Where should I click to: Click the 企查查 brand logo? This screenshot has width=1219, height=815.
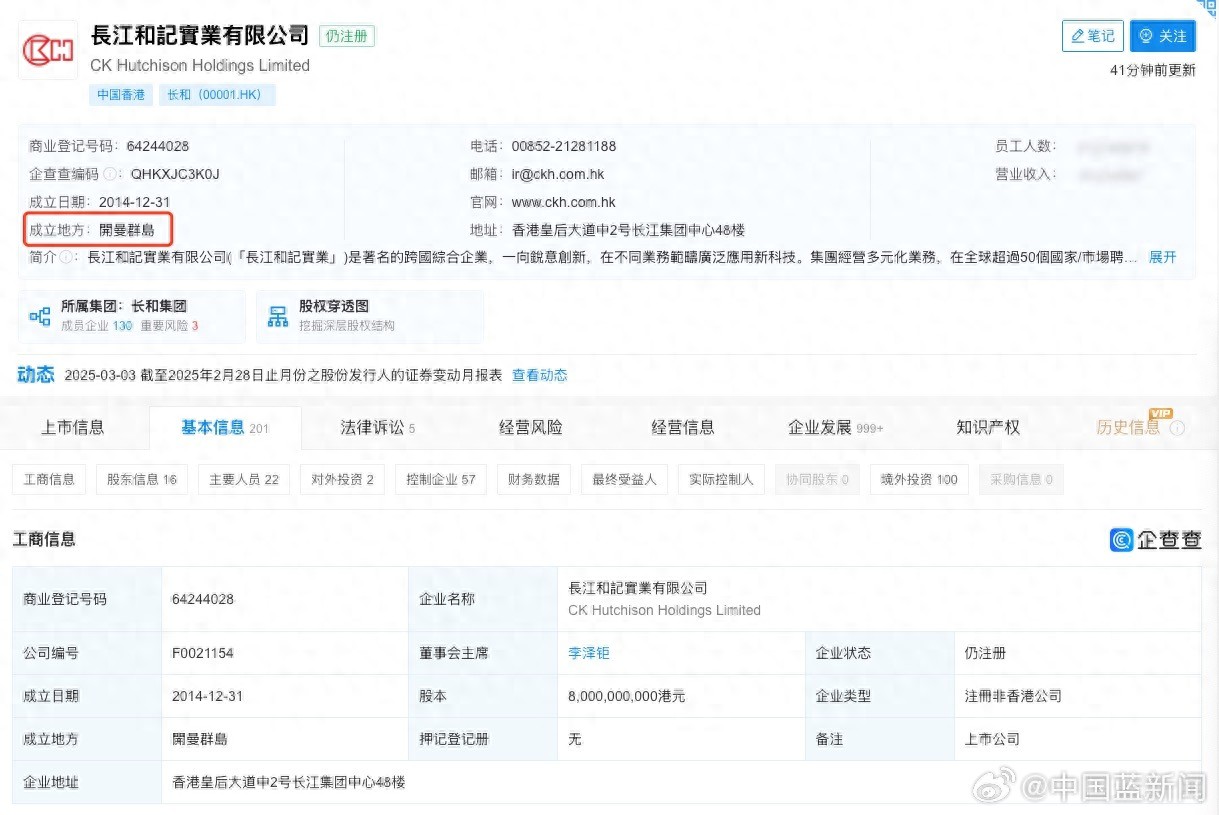tap(1155, 540)
